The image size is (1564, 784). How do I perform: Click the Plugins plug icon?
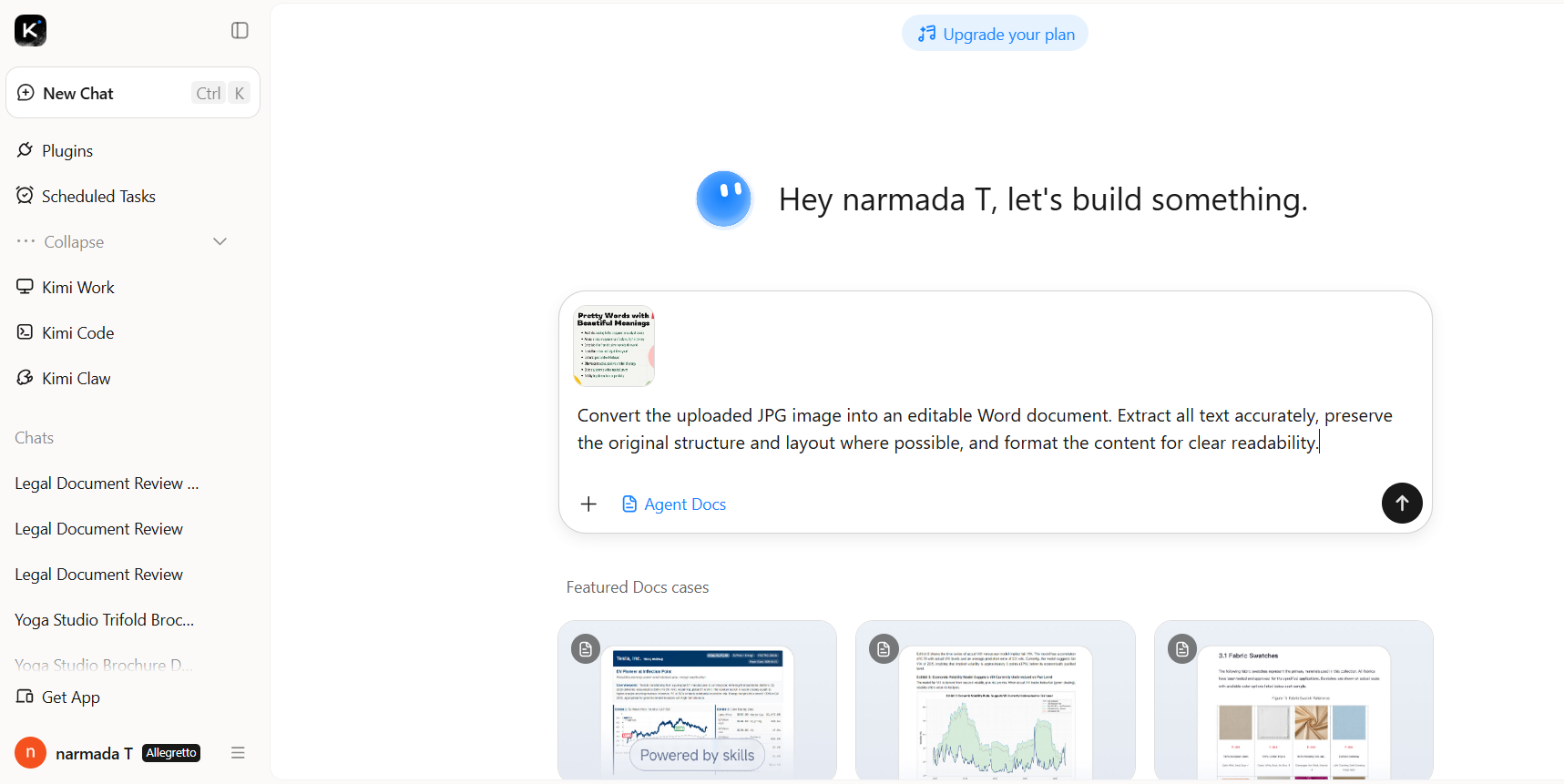coord(25,150)
